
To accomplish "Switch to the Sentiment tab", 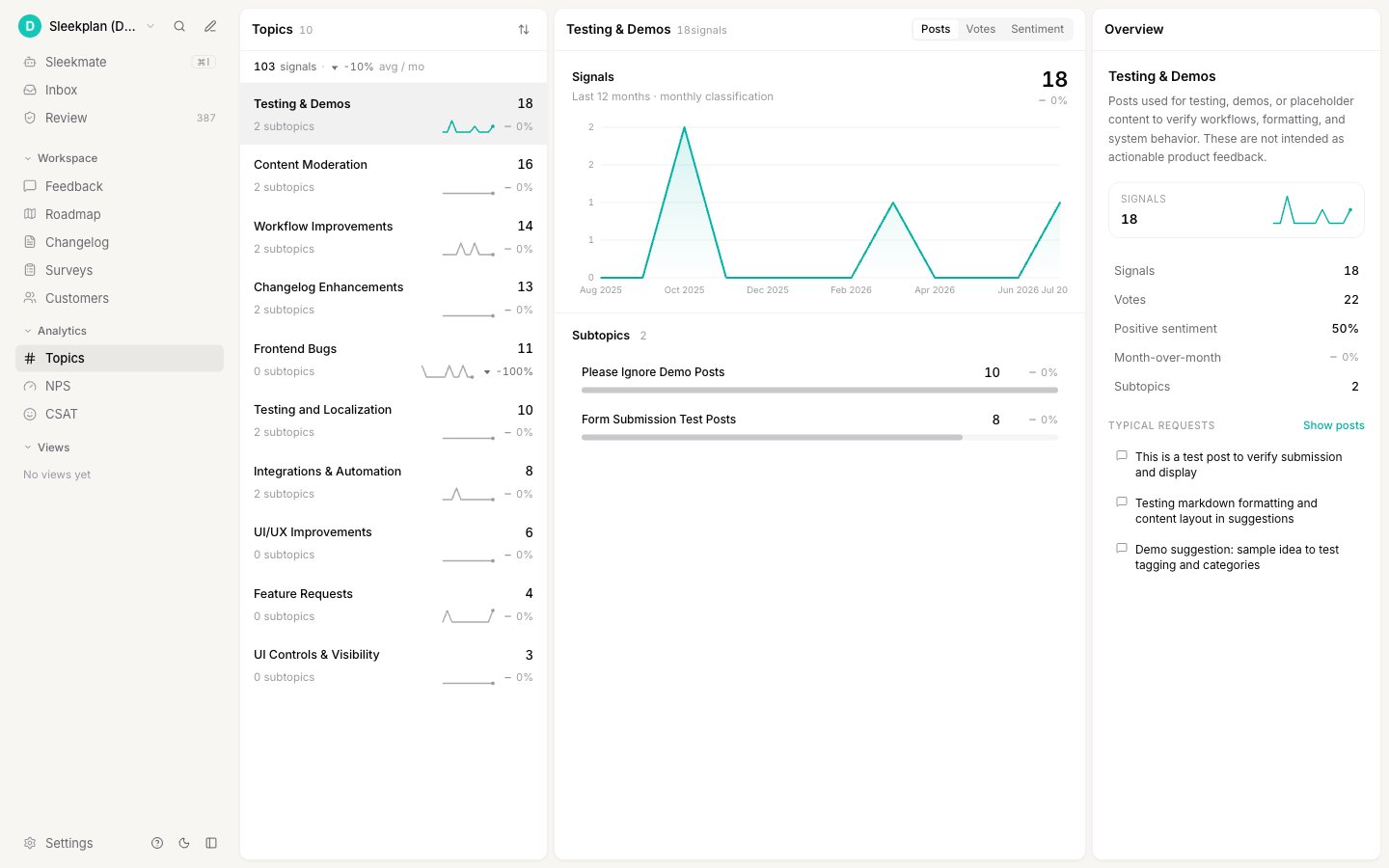I will pyautogui.click(x=1037, y=29).
